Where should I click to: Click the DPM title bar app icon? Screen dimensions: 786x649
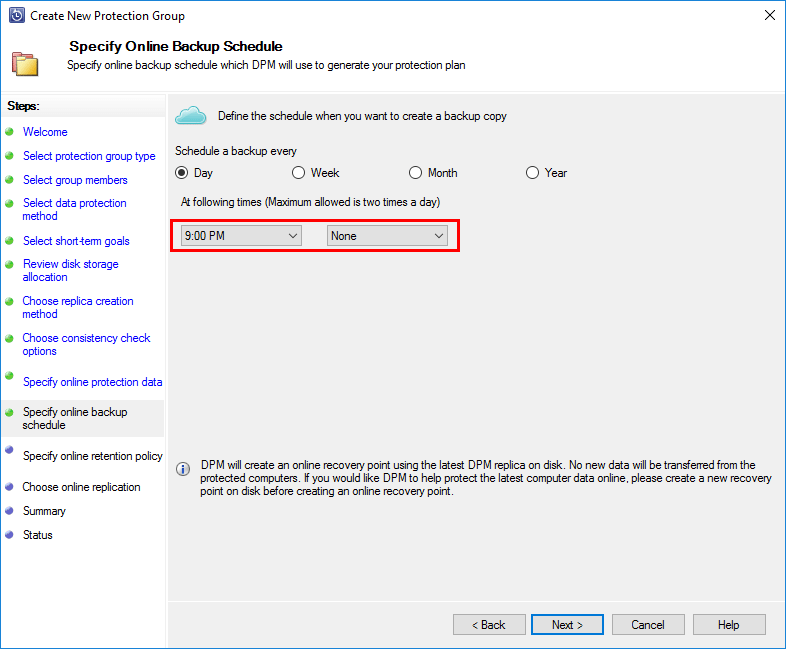pyautogui.click(x=17, y=16)
